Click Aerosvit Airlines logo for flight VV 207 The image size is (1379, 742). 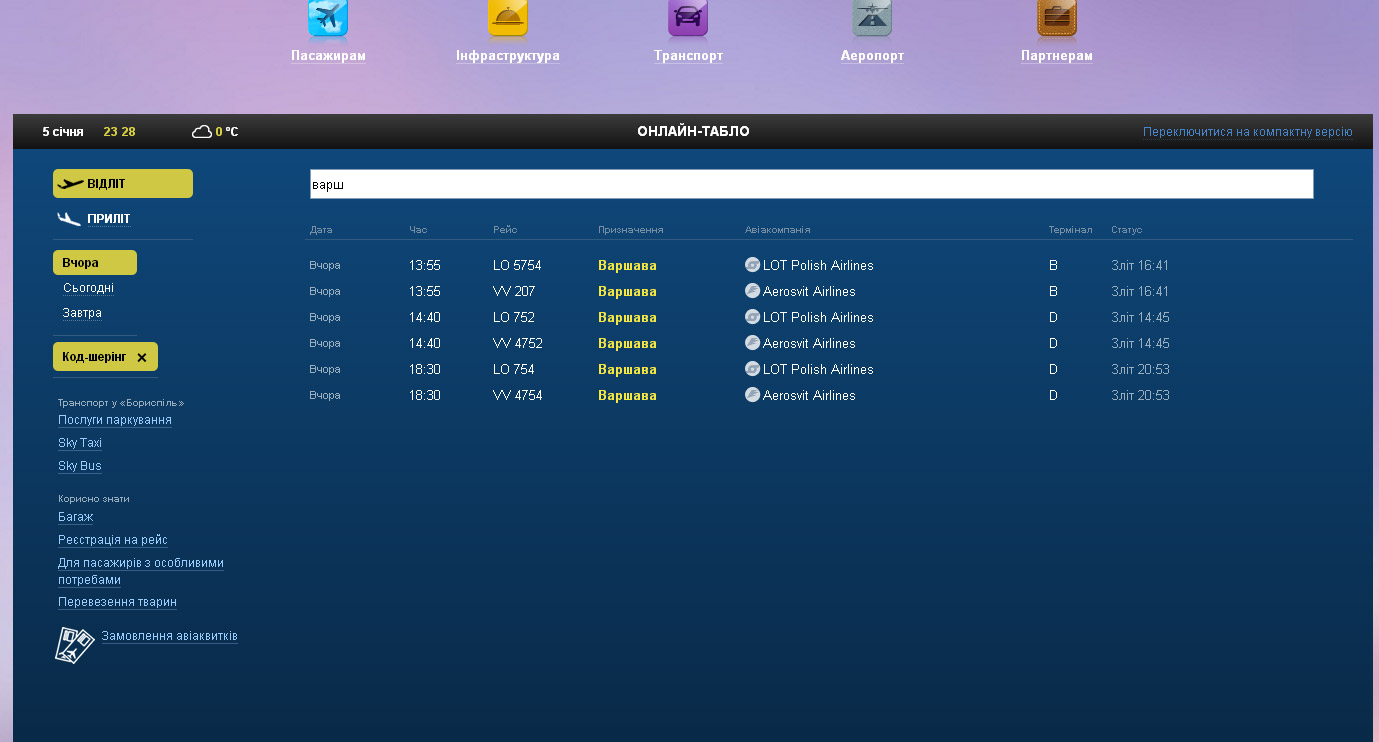point(753,291)
